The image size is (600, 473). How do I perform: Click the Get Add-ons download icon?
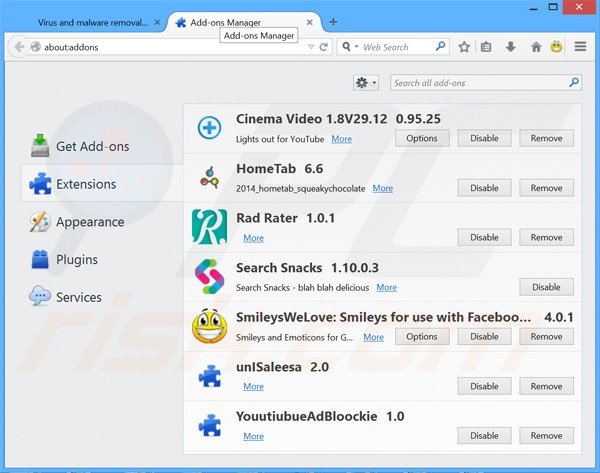40,145
